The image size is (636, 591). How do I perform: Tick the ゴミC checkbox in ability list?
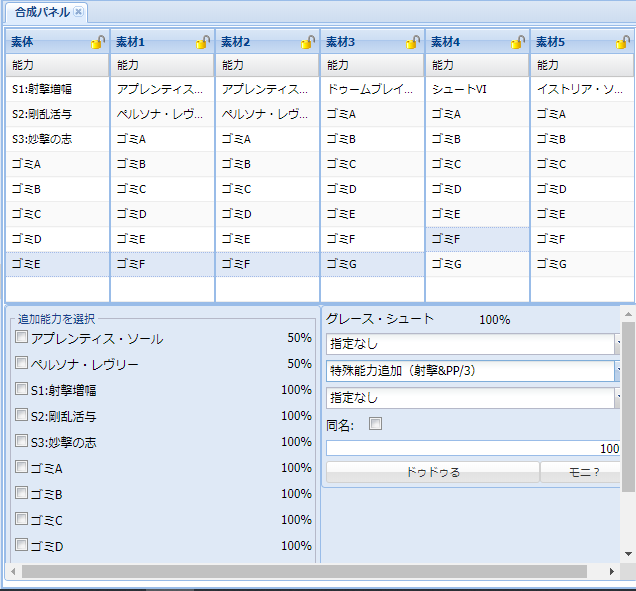21,518
